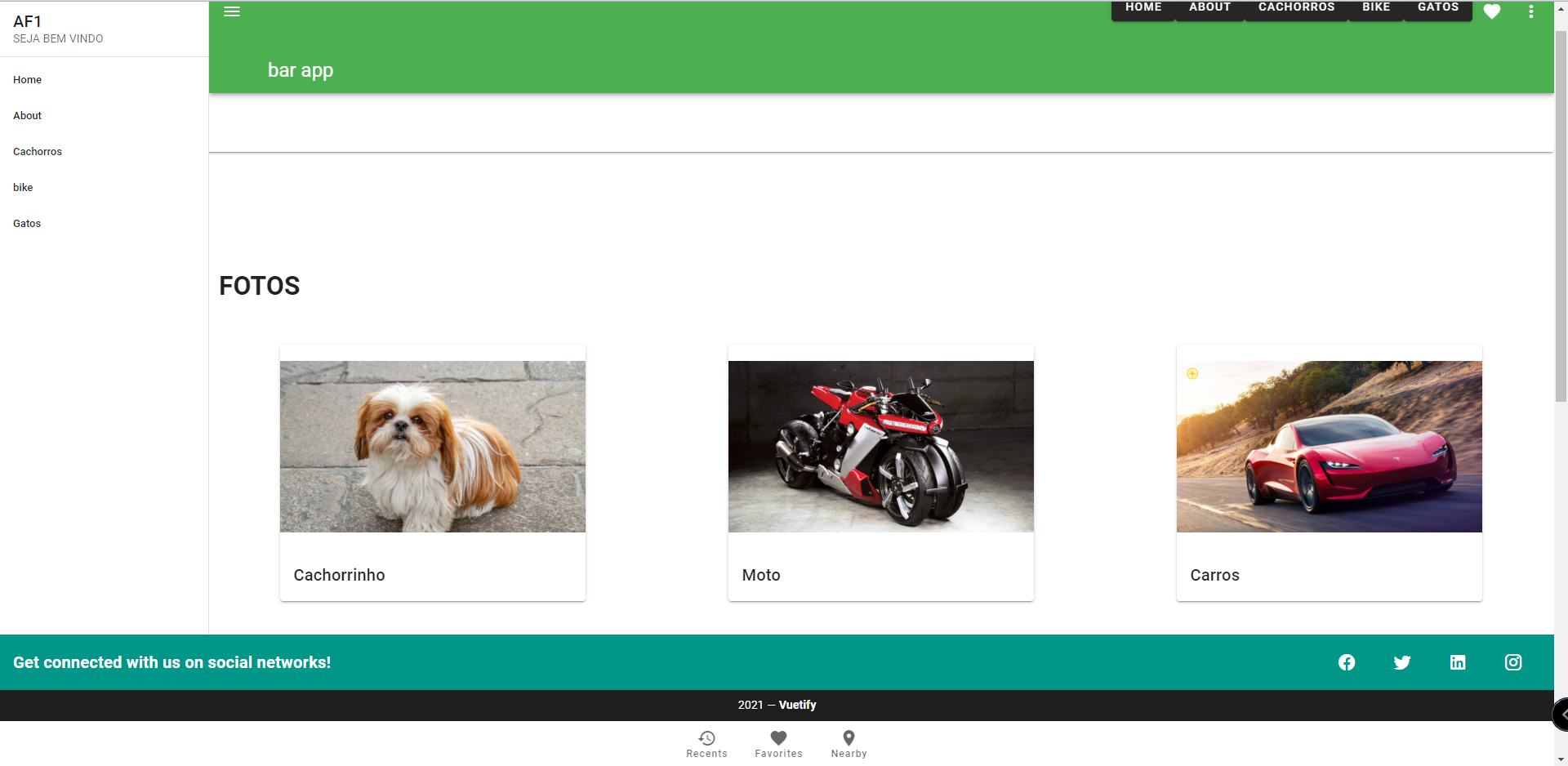Click the Vuetify footer text
Viewport: 1568px width, 766px height.
tap(797, 705)
